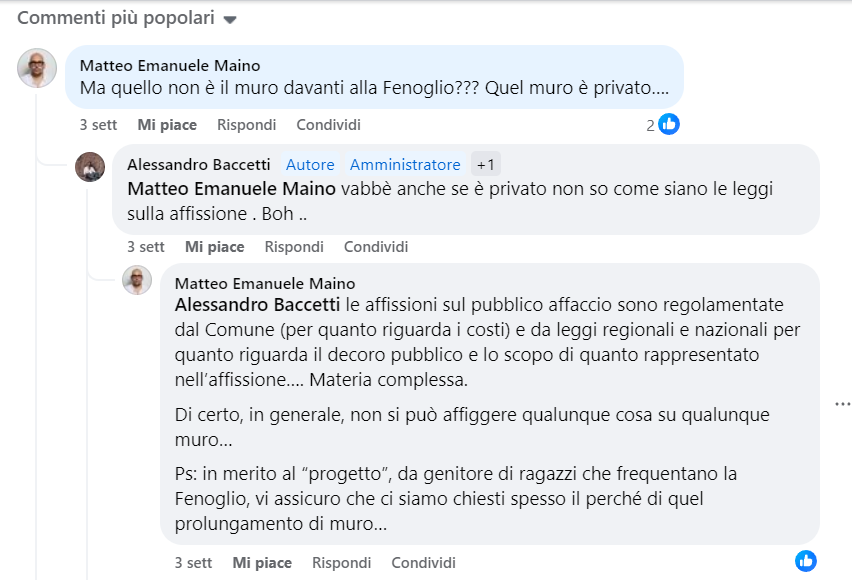Expand the '+1' badge next to Amministratore
The width and height of the screenshot is (852, 580).
coord(485,164)
